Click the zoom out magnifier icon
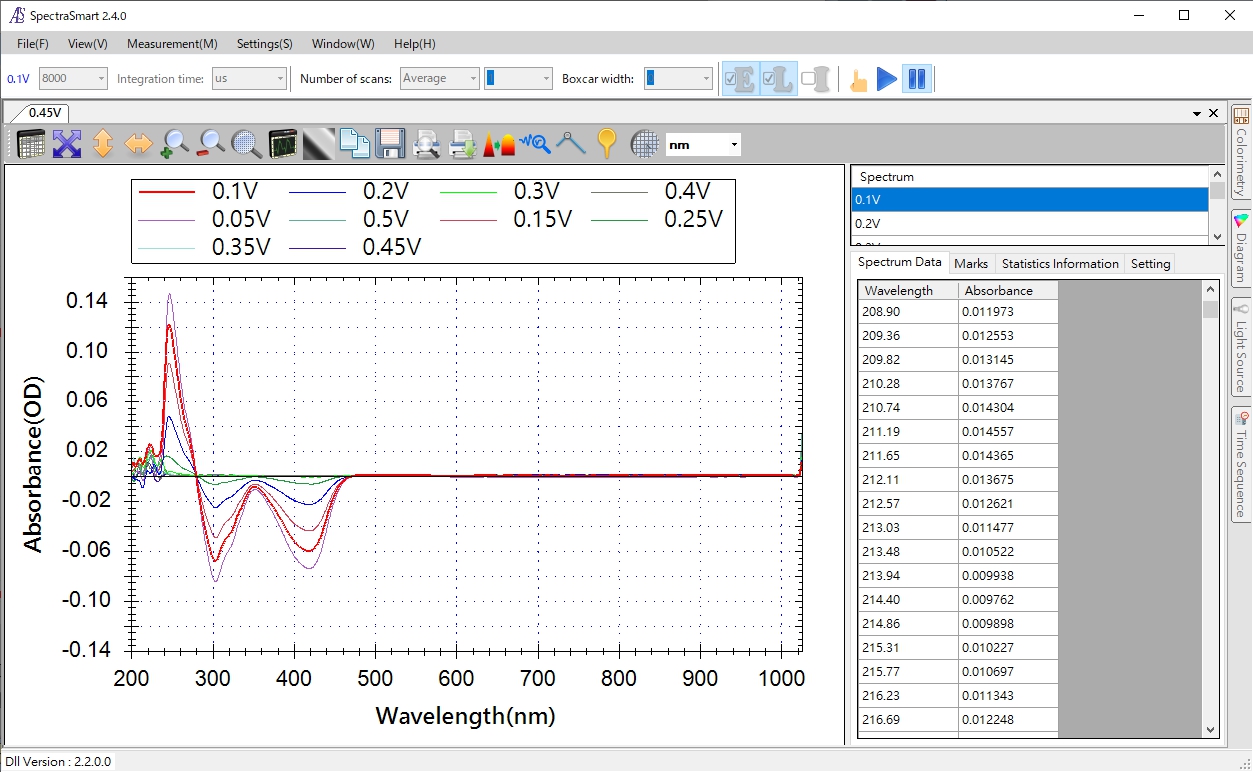 pyautogui.click(x=211, y=144)
